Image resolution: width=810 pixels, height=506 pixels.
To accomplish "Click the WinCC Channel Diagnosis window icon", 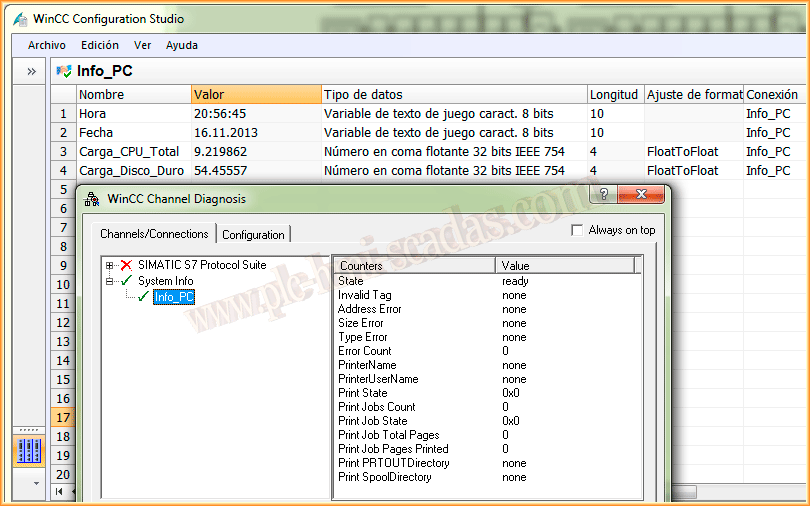I will [x=92, y=199].
